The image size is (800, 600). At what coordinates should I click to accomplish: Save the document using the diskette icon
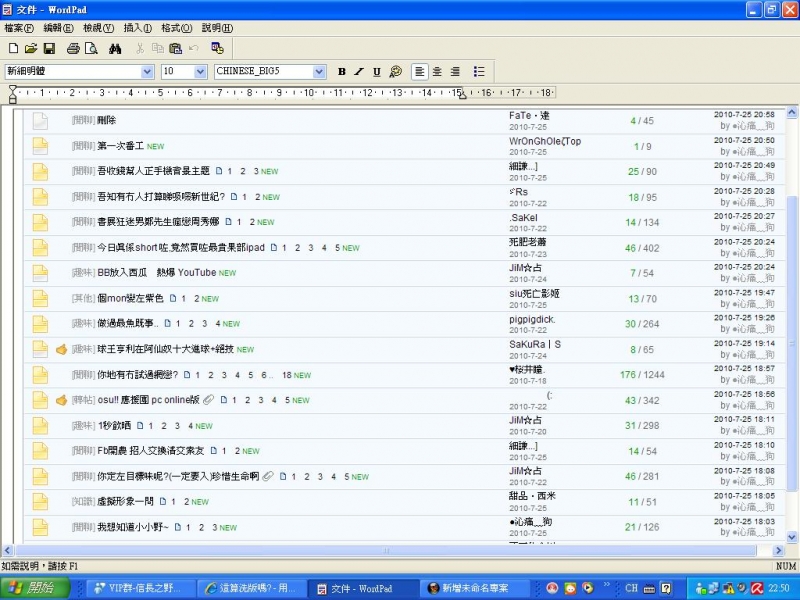pyautogui.click(x=50, y=48)
